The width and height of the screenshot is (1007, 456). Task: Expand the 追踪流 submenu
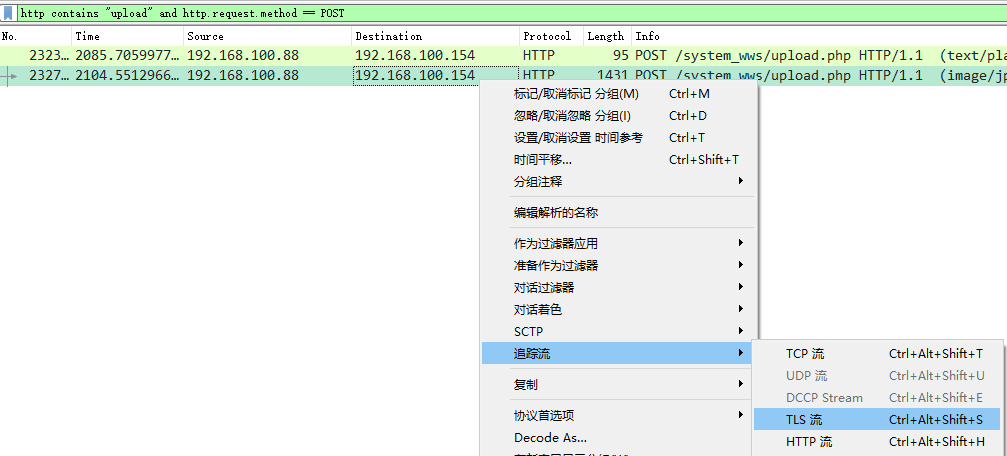[532, 354]
